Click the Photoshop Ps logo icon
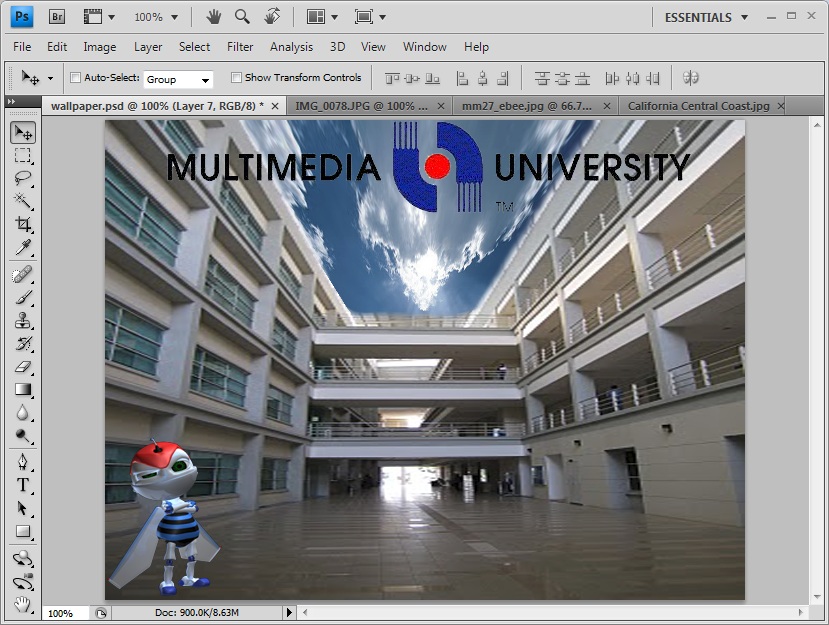 [x=22, y=17]
